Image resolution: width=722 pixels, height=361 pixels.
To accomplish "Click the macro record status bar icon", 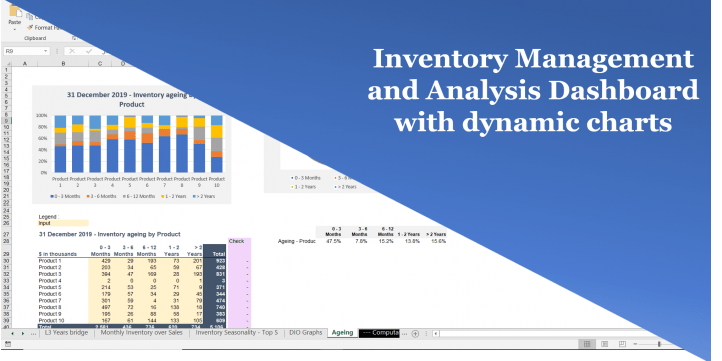I will 8,344.
